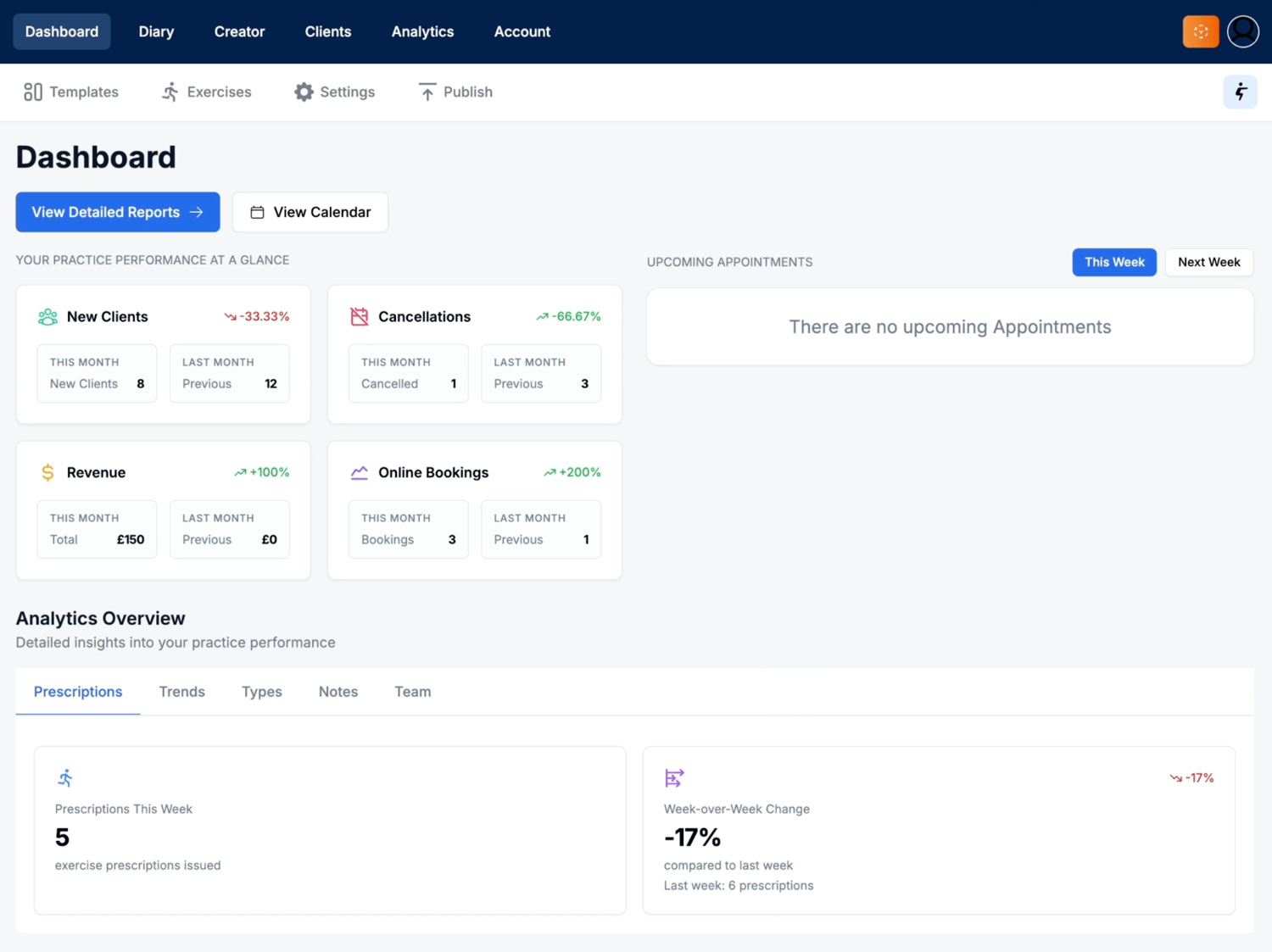Click the New Clients group icon
This screenshot has height=952, width=1272.
(x=47, y=316)
